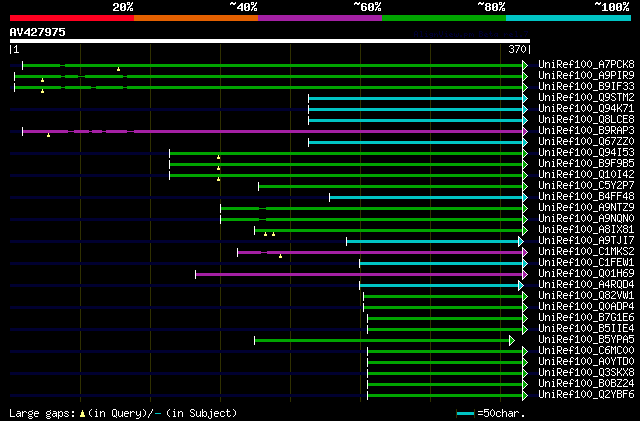
Task: Open the UniRef100_Q67ZZ0 hit label
Action: pyautogui.click(x=586, y=142)
